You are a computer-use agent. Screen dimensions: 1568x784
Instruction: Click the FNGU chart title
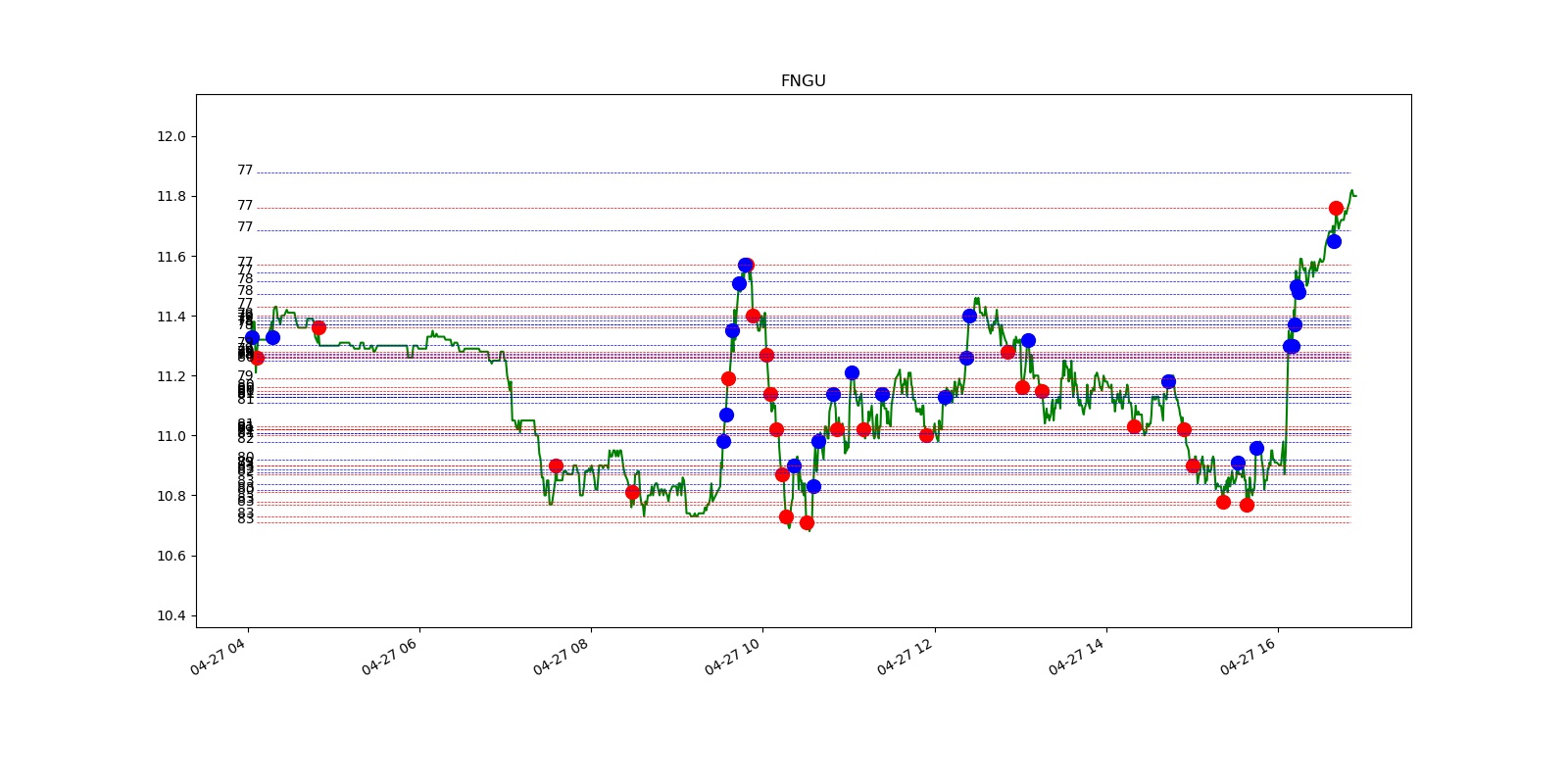click(x=803, y=81)
